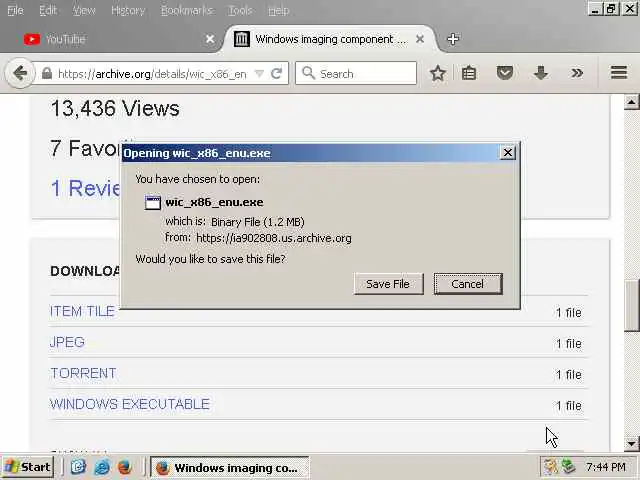The image size is (640, 480).
Task: Open the File menu
Action: tap(16, 10)
